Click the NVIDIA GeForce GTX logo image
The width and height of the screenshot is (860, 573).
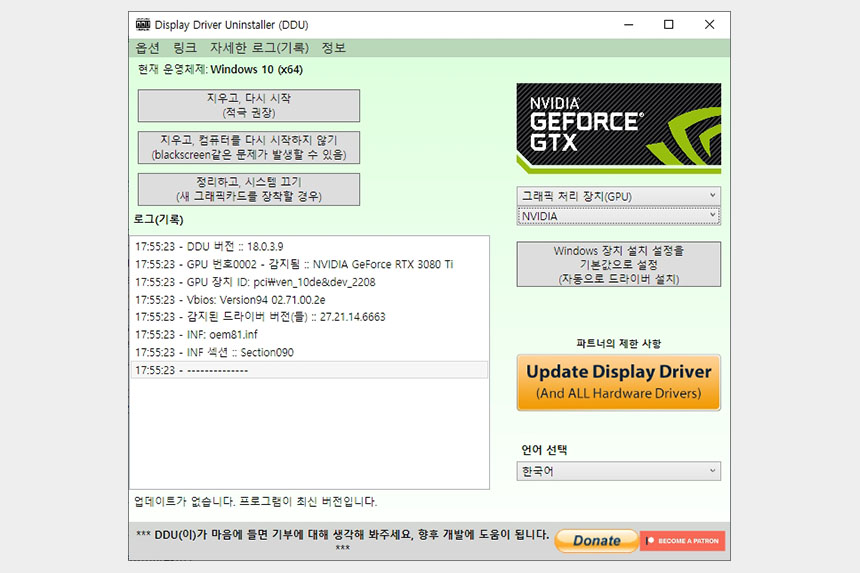[x=619, y=128]
